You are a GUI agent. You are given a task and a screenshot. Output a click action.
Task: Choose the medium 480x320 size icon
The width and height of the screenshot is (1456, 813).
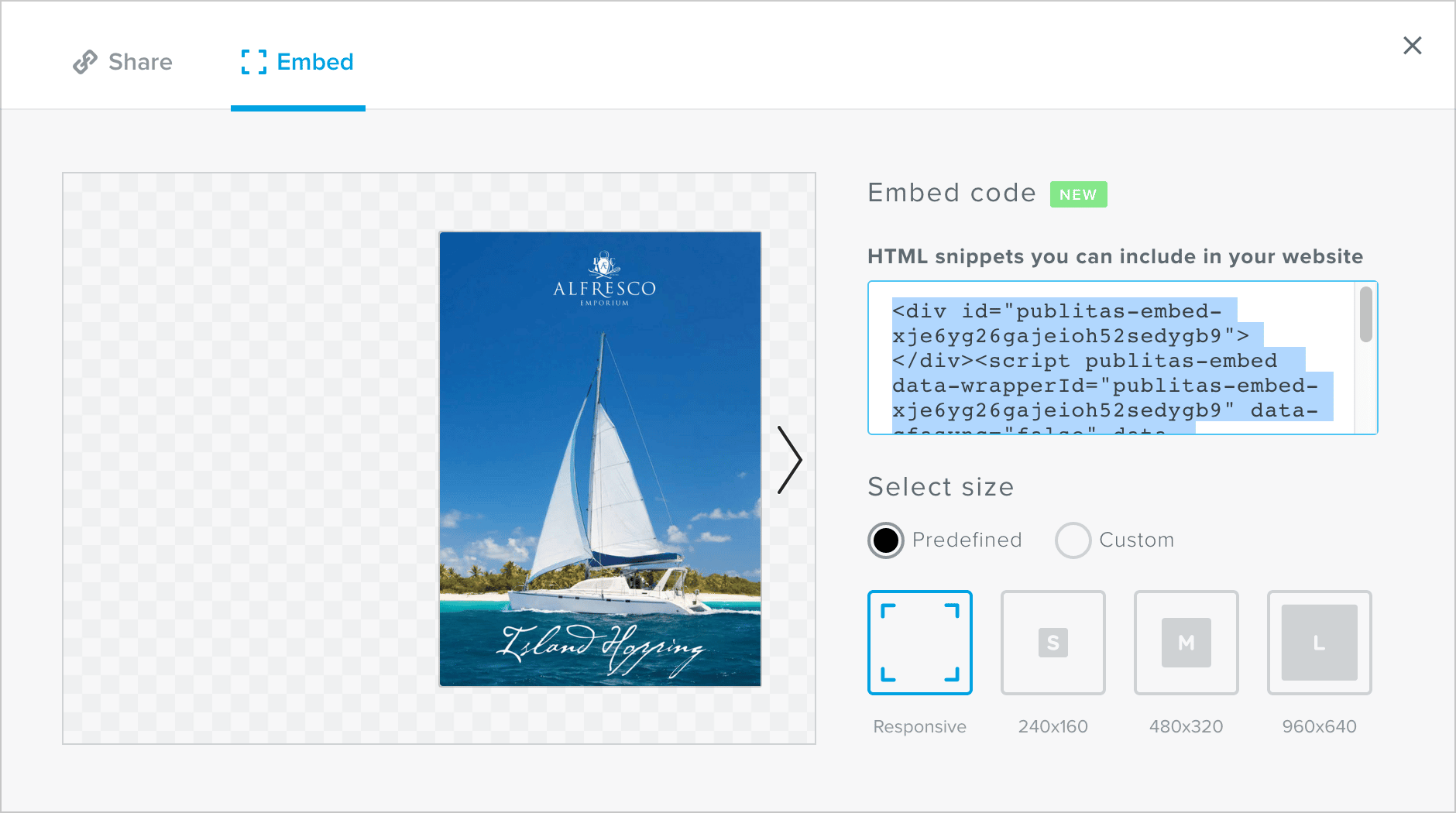click(x=1186, y=643)
